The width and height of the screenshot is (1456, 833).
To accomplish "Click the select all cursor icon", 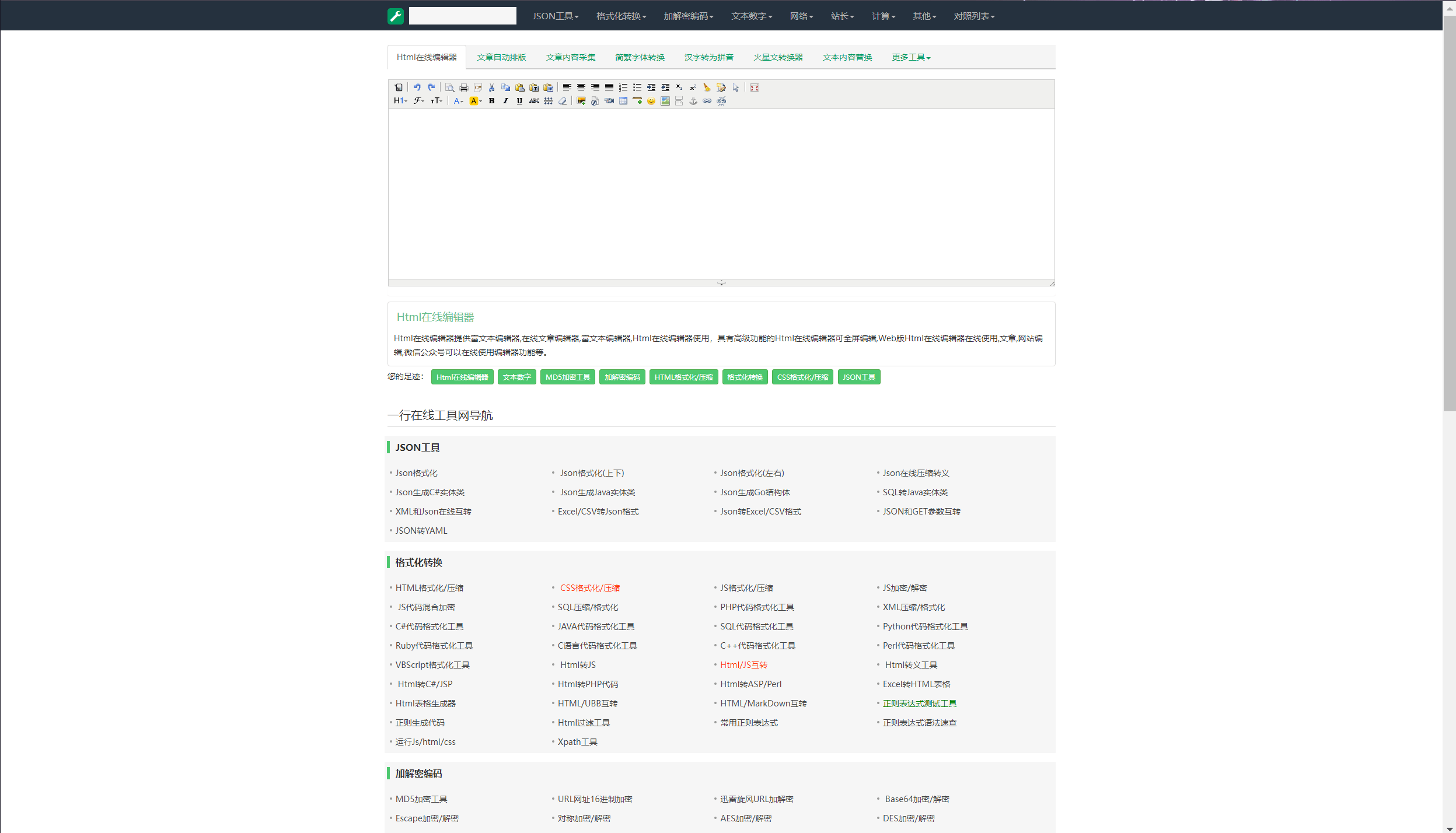I will coord(735,87).
